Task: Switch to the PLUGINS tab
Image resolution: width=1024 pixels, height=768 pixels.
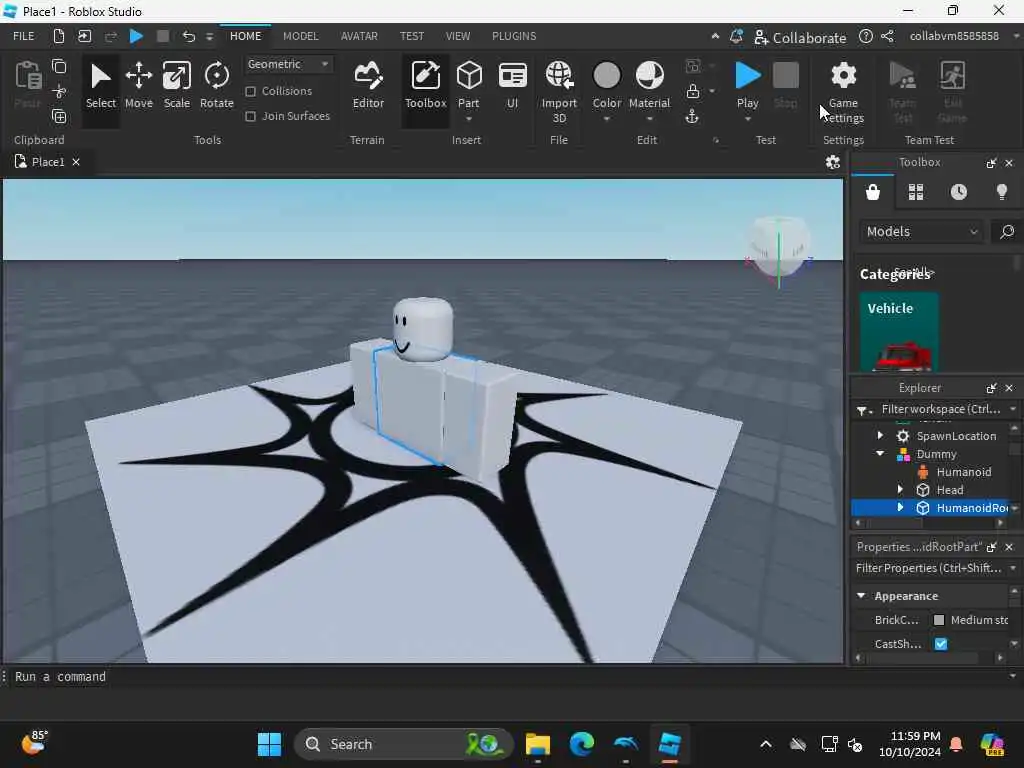Action: (514, 36)
